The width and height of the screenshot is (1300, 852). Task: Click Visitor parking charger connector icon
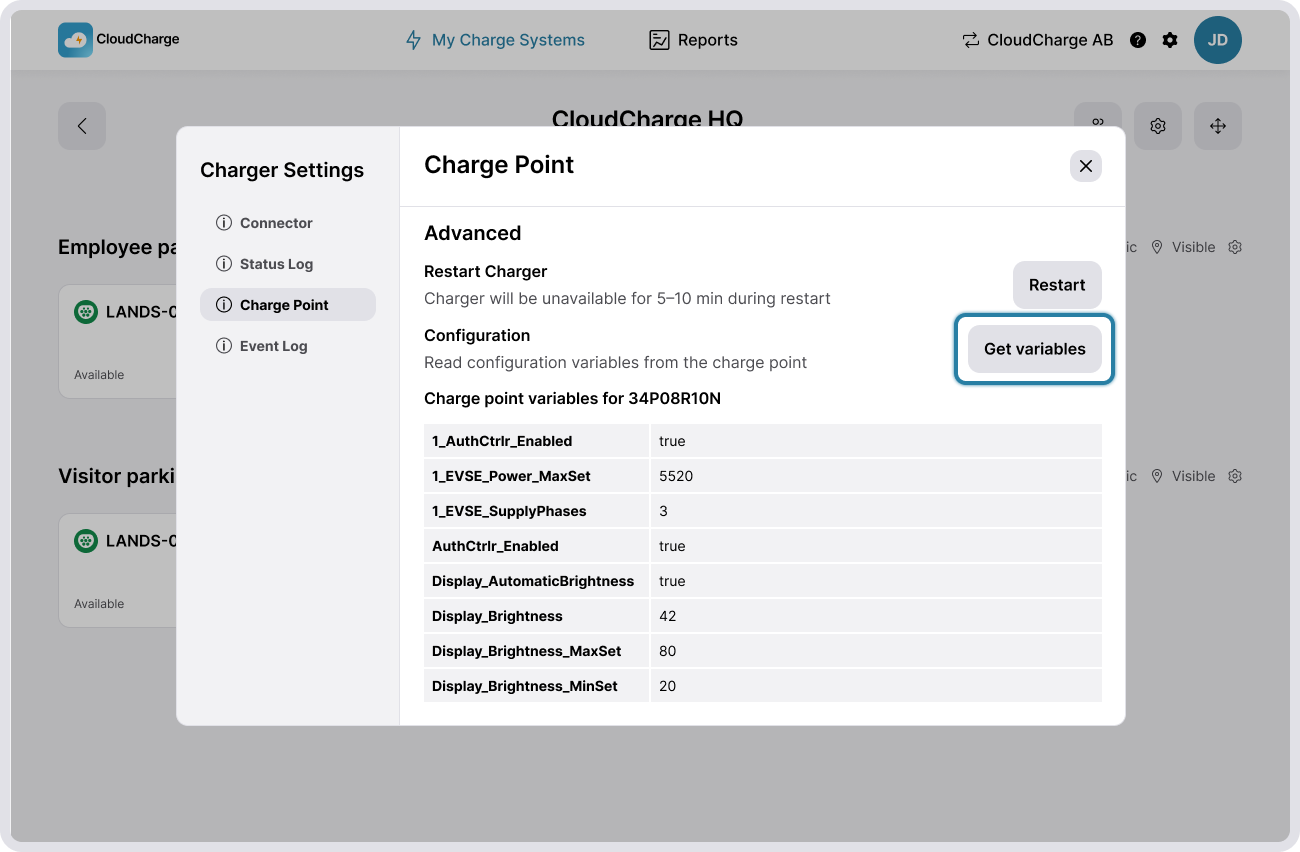point(86,541)
